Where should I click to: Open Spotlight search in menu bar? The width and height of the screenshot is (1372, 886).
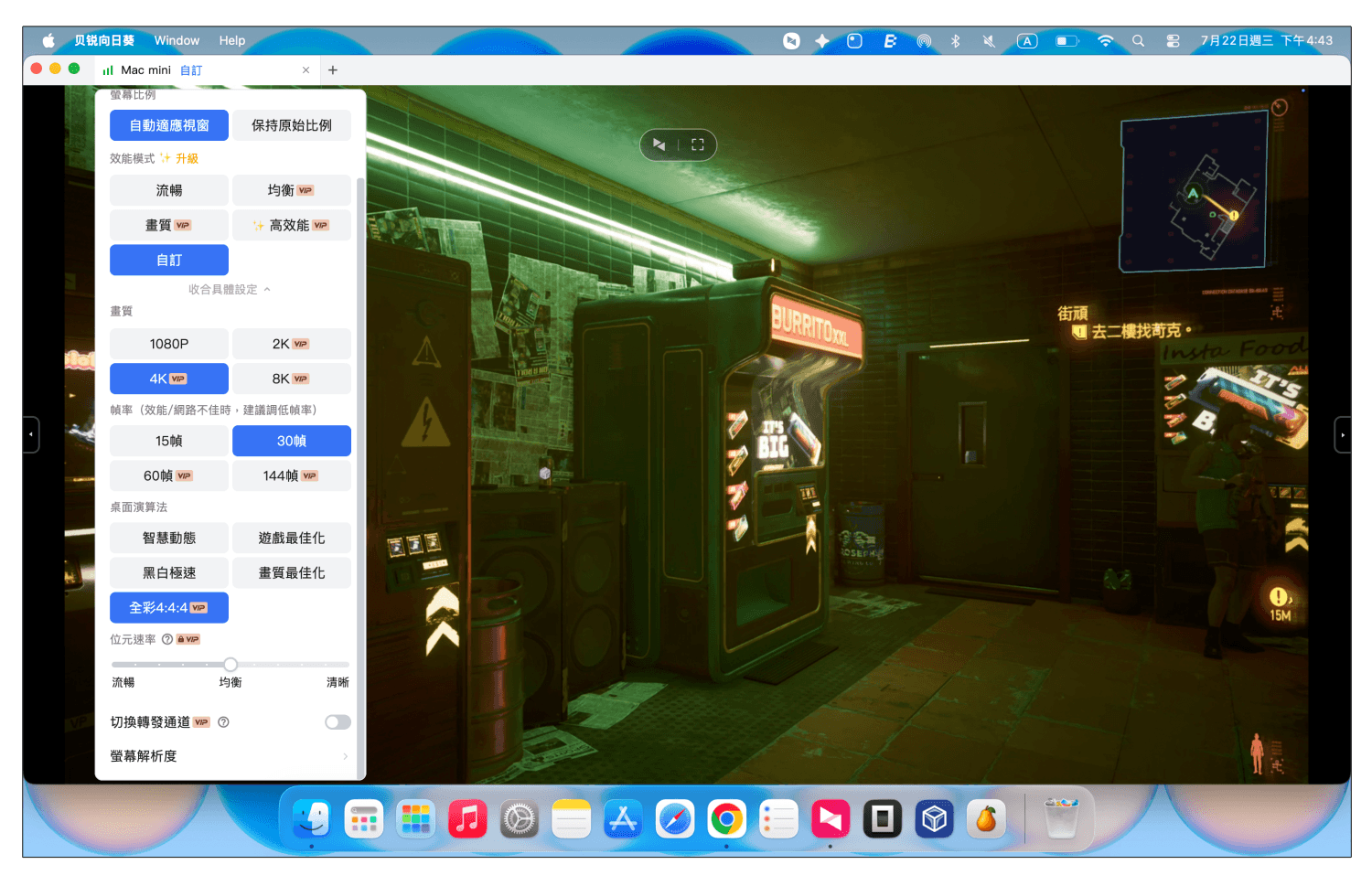point(1138,41)
